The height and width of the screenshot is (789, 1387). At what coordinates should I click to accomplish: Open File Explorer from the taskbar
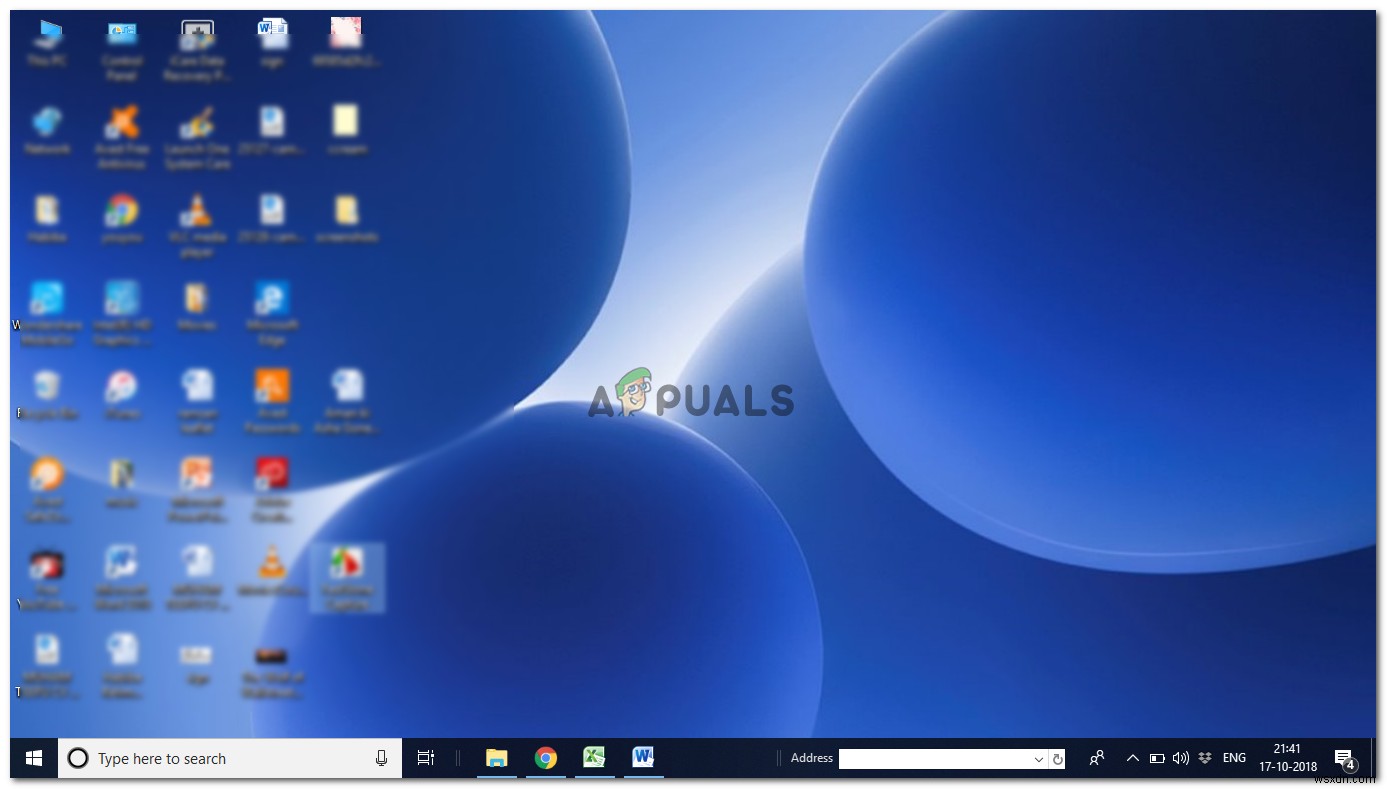(x=496, y=758)
